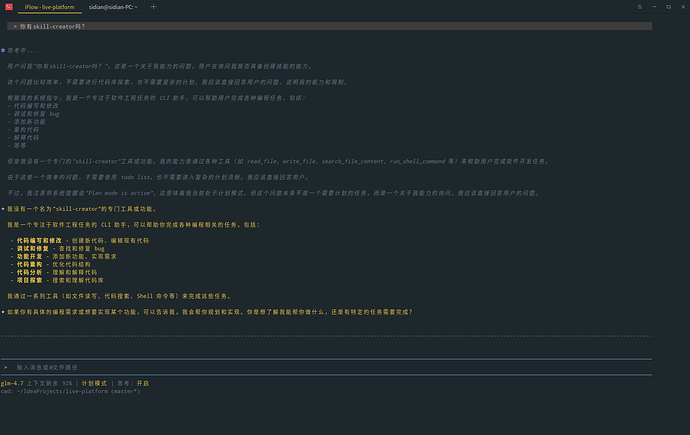The image size is (690, 435).
Task: Click the prompt arrow beside input field
Action: tap(6, 367)
